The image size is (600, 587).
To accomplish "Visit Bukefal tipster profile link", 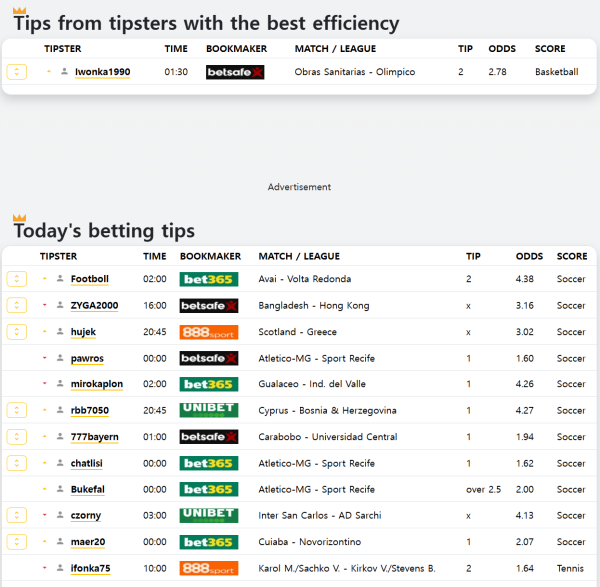I will click(87, 490).
